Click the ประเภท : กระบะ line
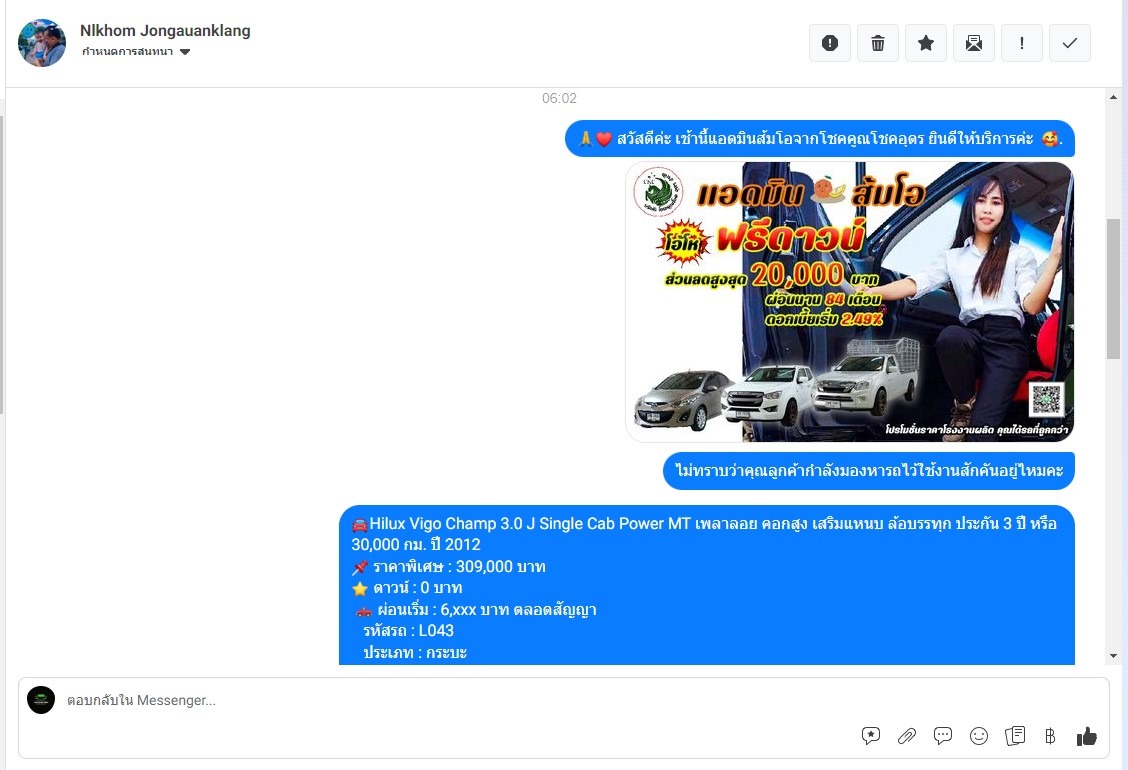The width and height of the screenshot is (1128, 770). click(x=415, y=653)
